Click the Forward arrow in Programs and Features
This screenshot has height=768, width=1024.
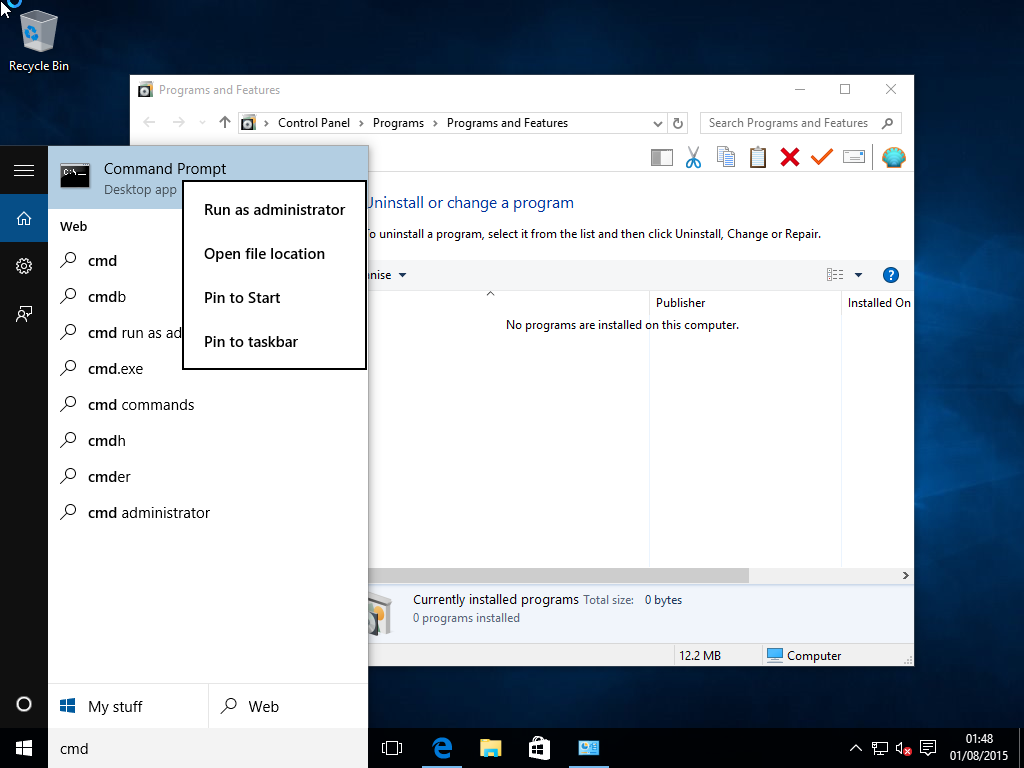tap(178, 122)
